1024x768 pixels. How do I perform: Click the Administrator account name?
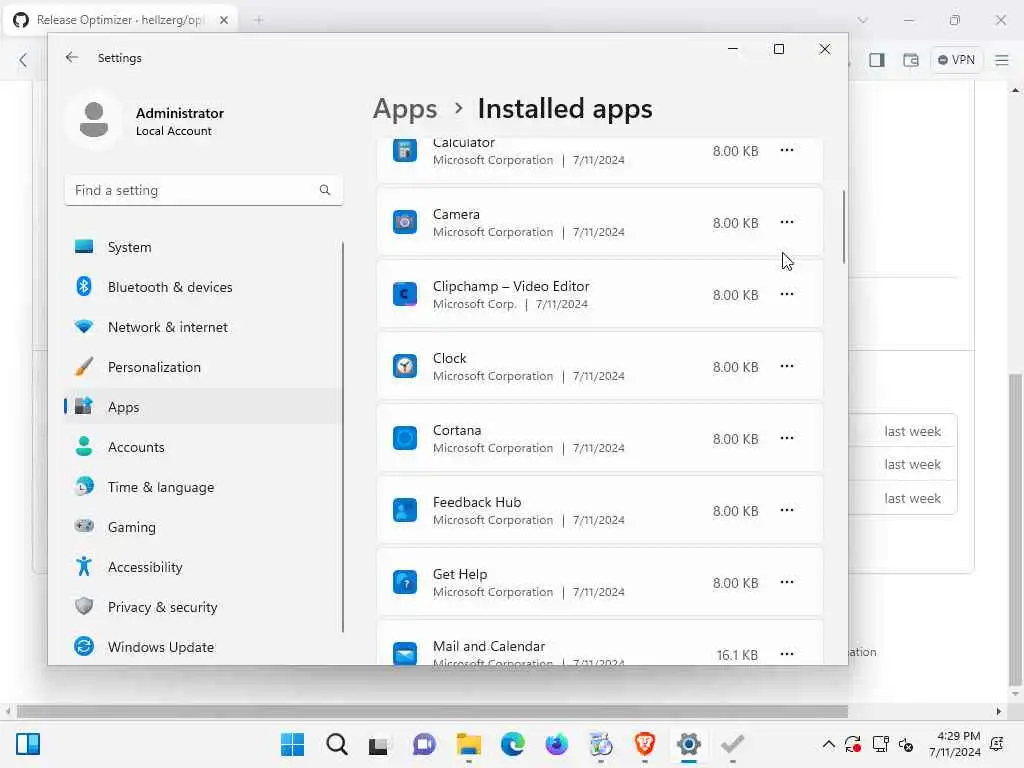pos(180,113)
